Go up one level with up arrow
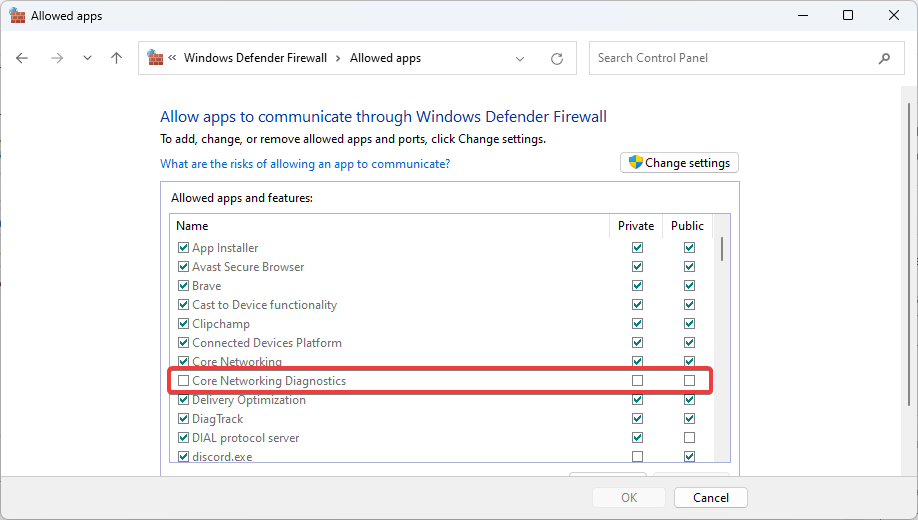 pos(117,58)
